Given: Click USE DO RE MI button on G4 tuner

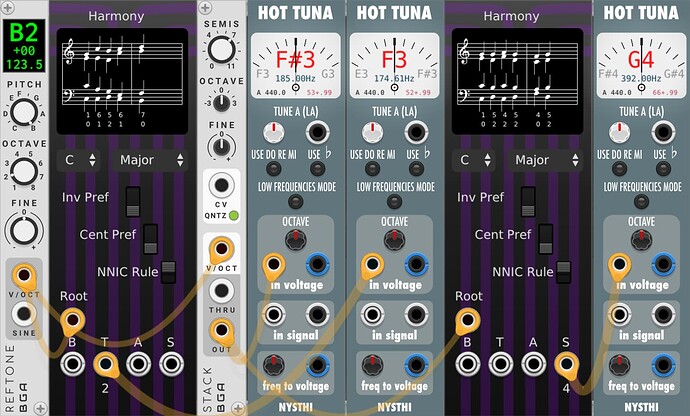Looking at the screenshot, I should pyautogui.click(x=619, y=168).
